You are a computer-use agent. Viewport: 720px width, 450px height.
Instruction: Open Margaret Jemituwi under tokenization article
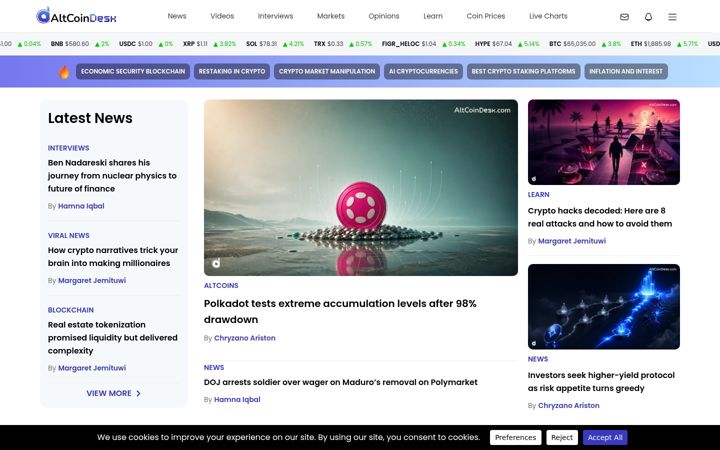tap(92, 368)
